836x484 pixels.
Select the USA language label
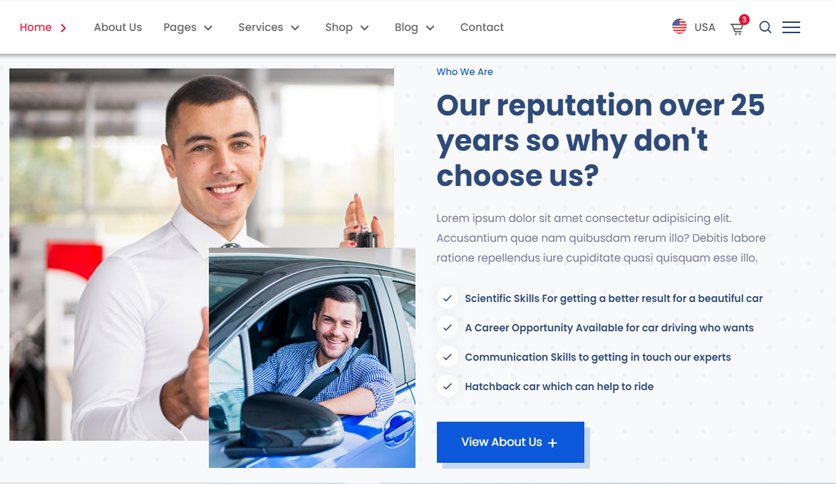(x=704, y=27)
